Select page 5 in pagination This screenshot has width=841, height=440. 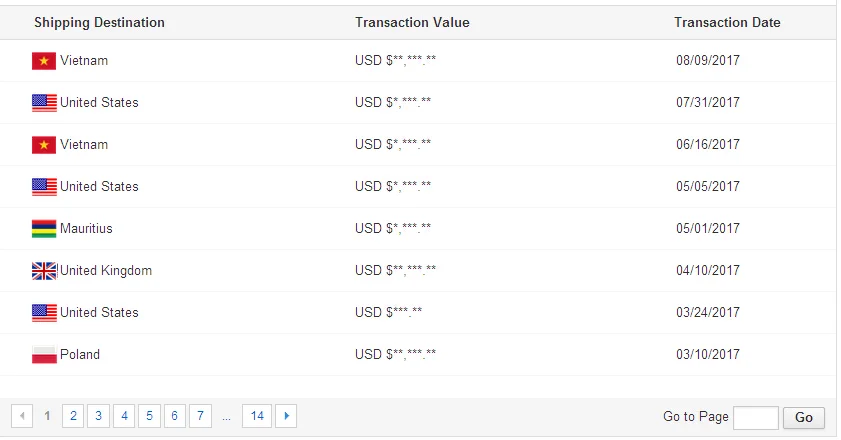point(149,416)
